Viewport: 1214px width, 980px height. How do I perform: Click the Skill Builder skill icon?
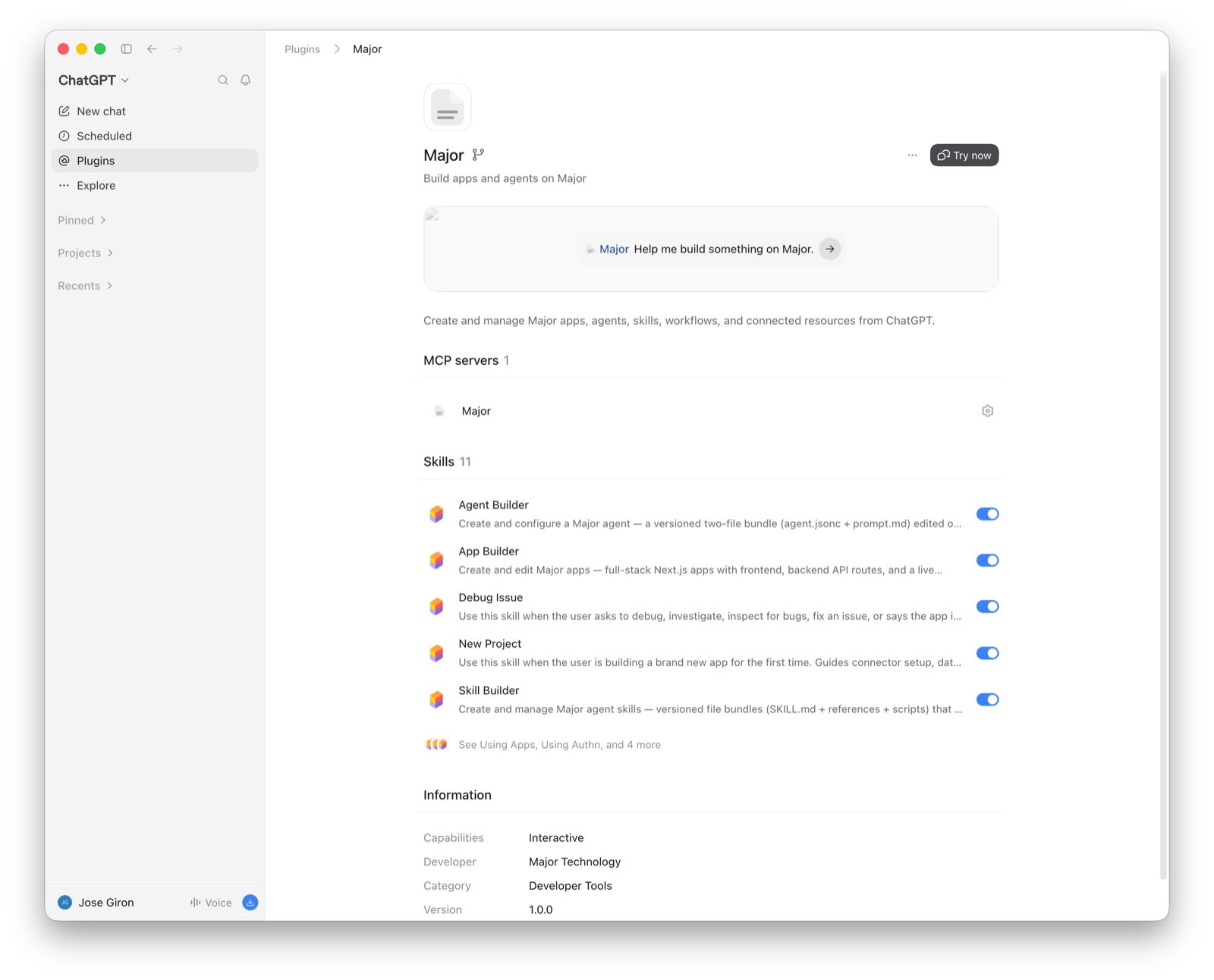[436, 699]
